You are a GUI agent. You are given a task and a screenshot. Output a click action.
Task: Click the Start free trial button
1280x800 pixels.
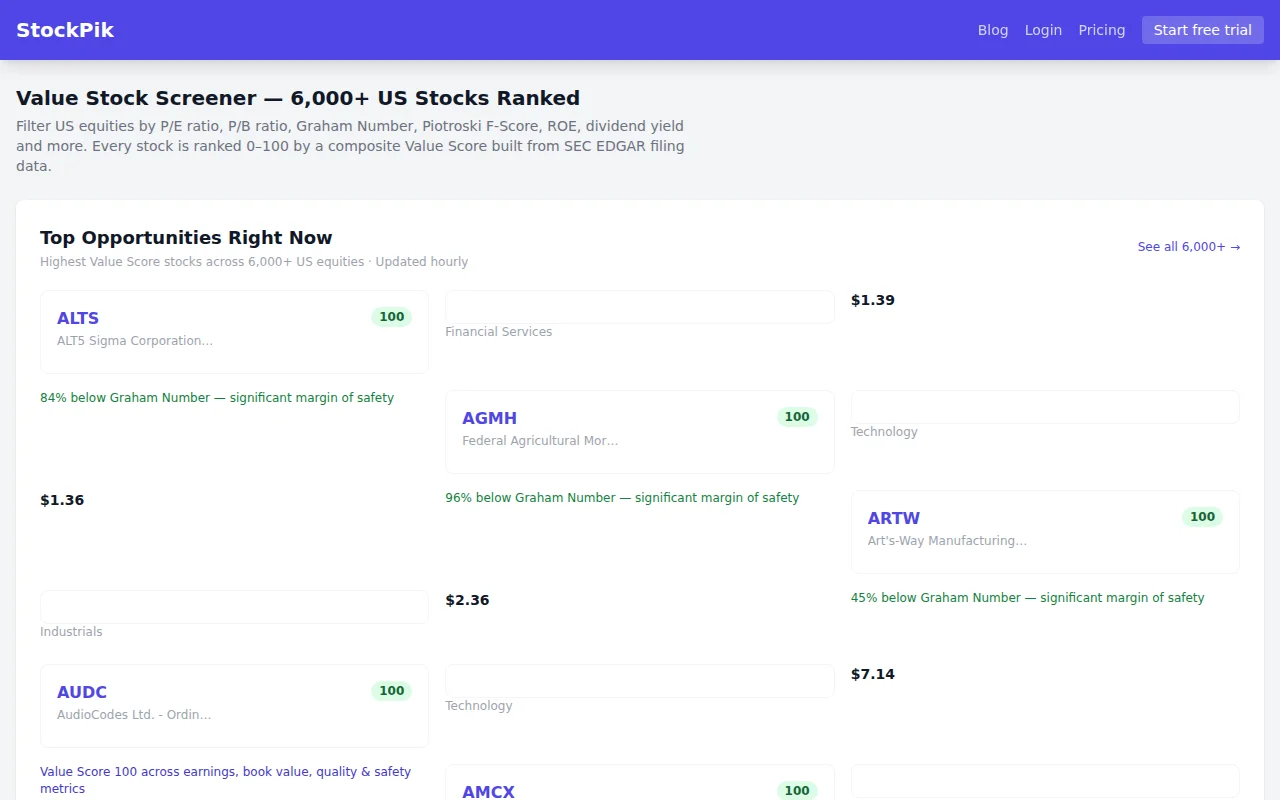1203,30
